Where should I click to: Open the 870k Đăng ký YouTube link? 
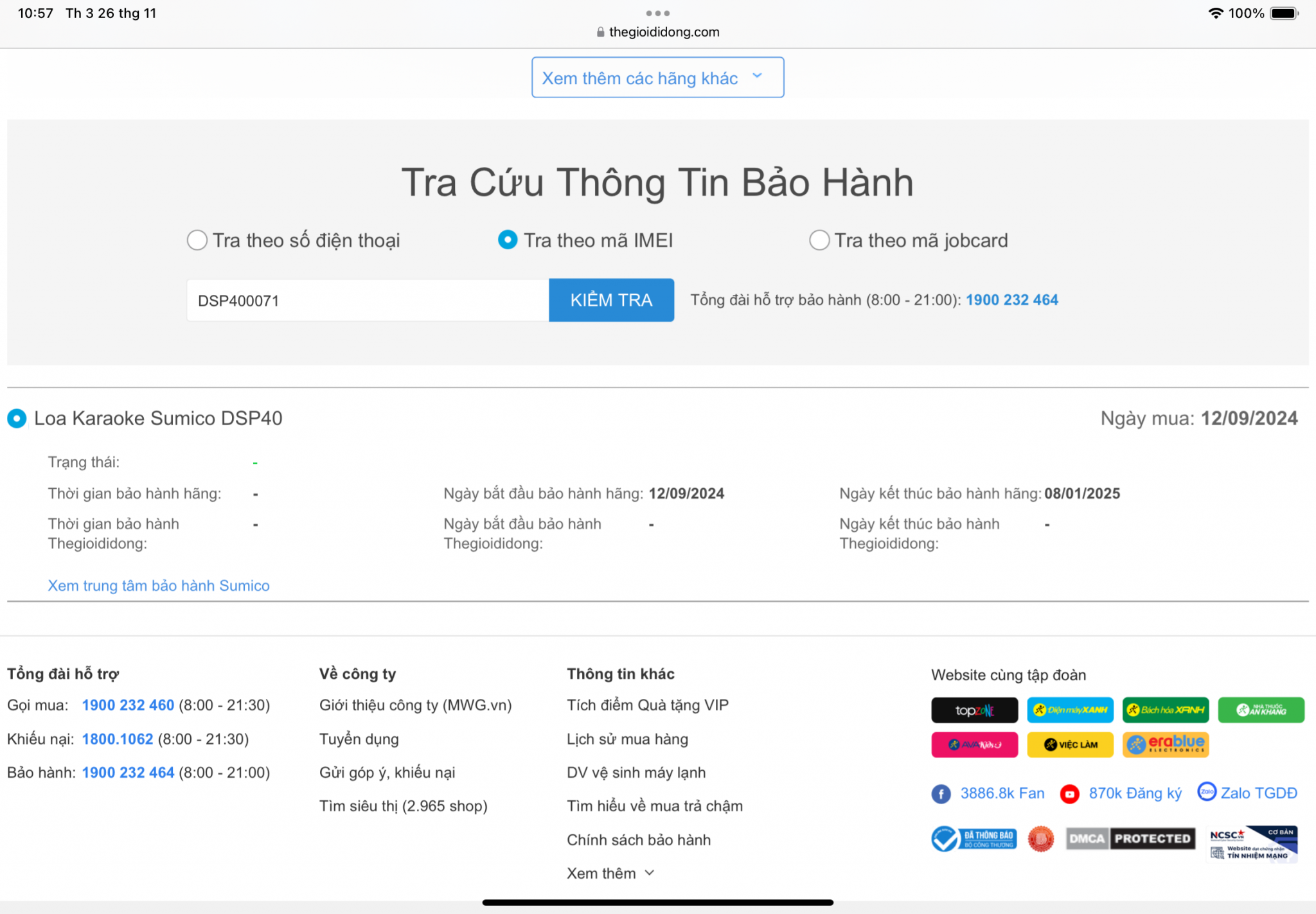point(1135,794)
